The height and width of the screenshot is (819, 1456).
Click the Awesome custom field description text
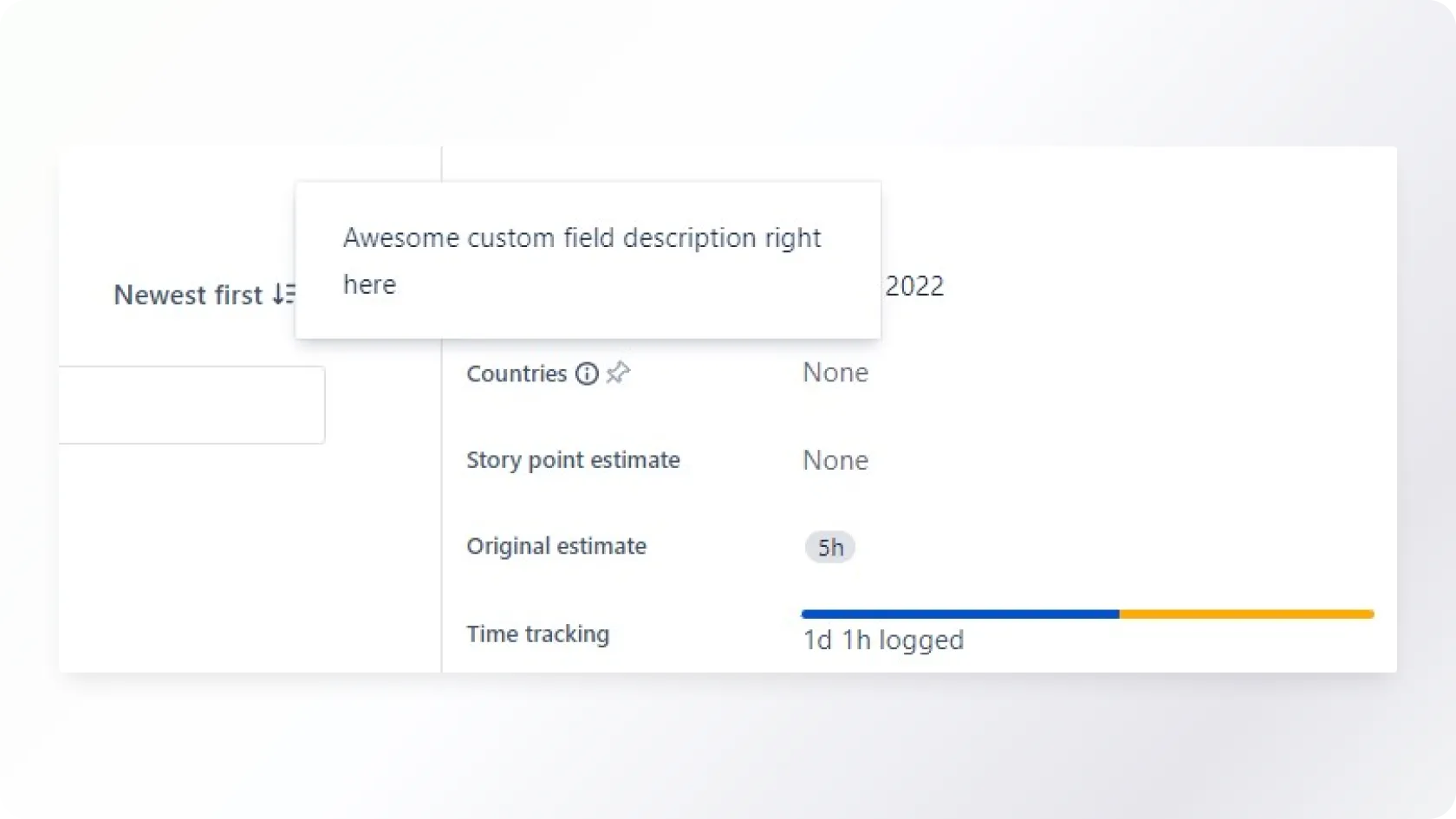(x=582, y=238)
